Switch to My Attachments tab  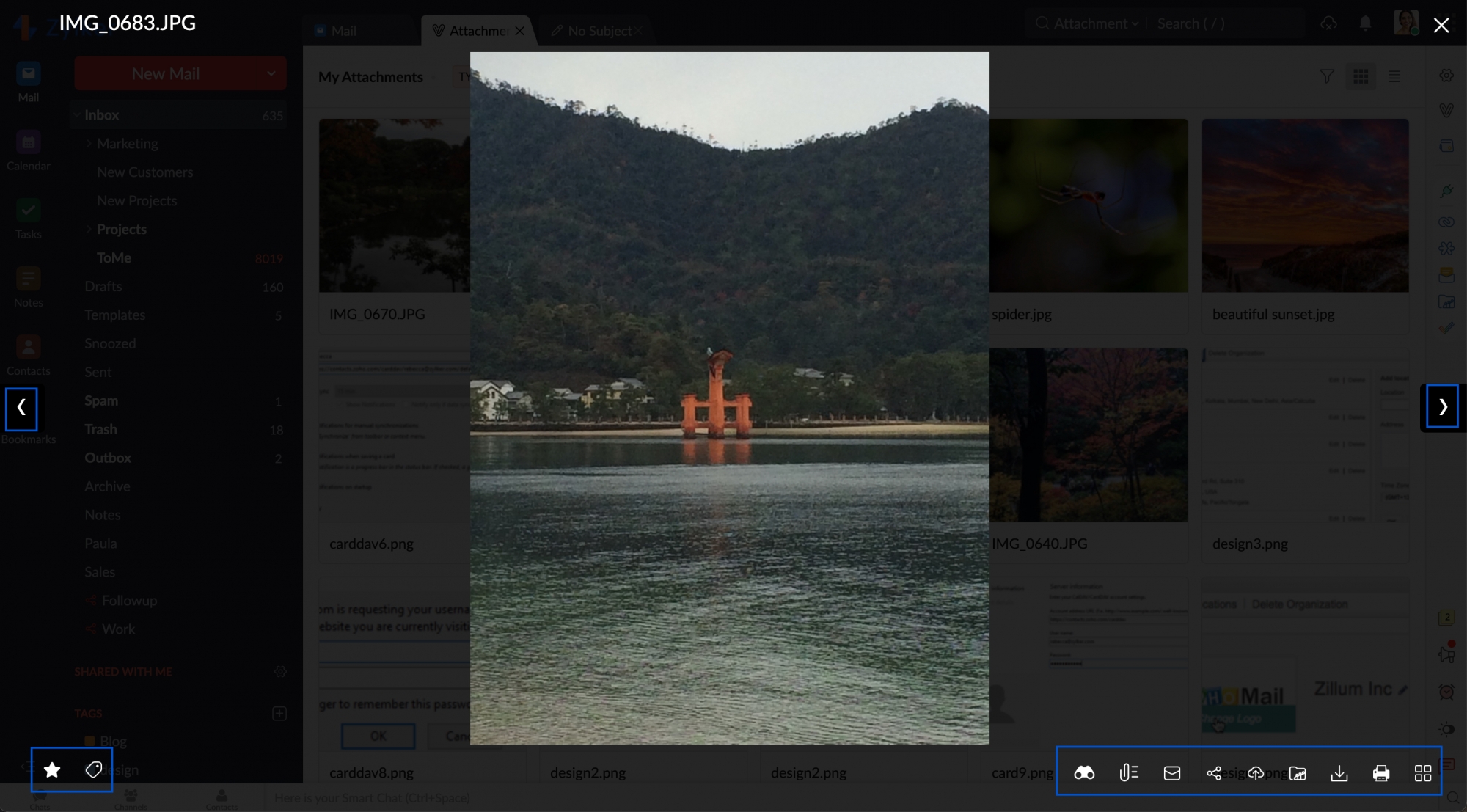click(370, 76)
